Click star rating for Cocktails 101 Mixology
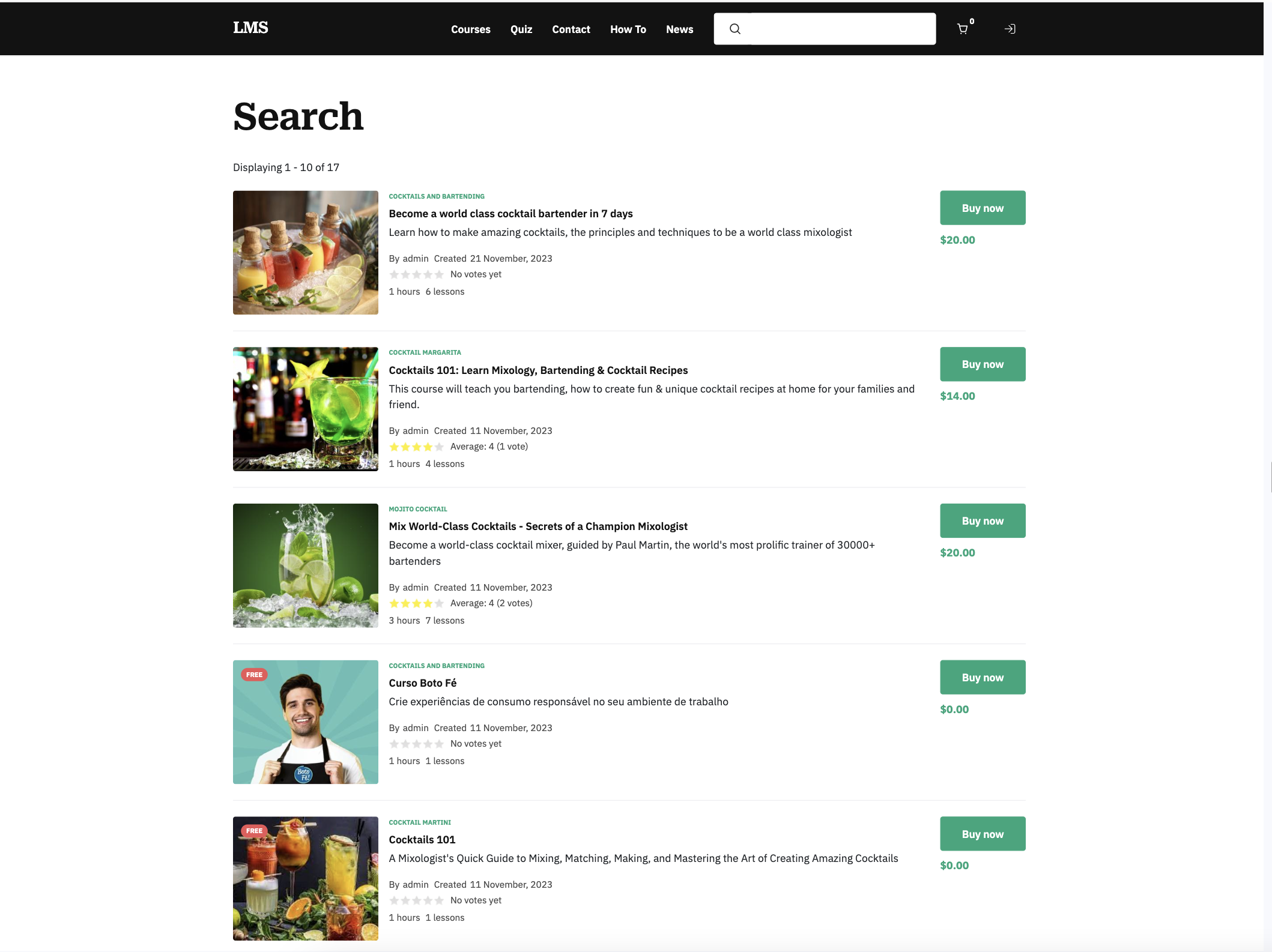This screenshot has height=952, width=1272. [x=416, y=447]
